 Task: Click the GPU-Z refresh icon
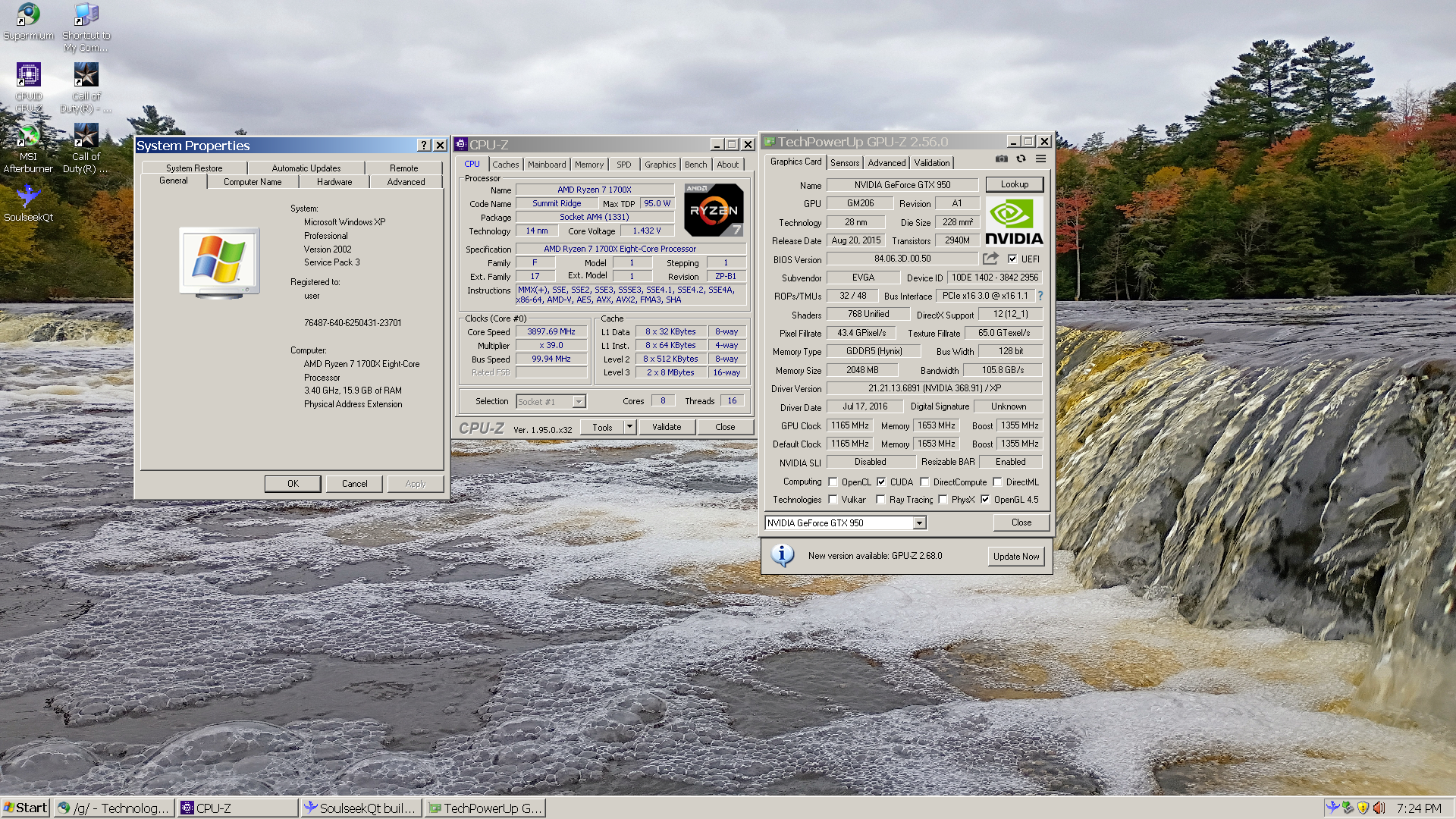pos(1021,159)
